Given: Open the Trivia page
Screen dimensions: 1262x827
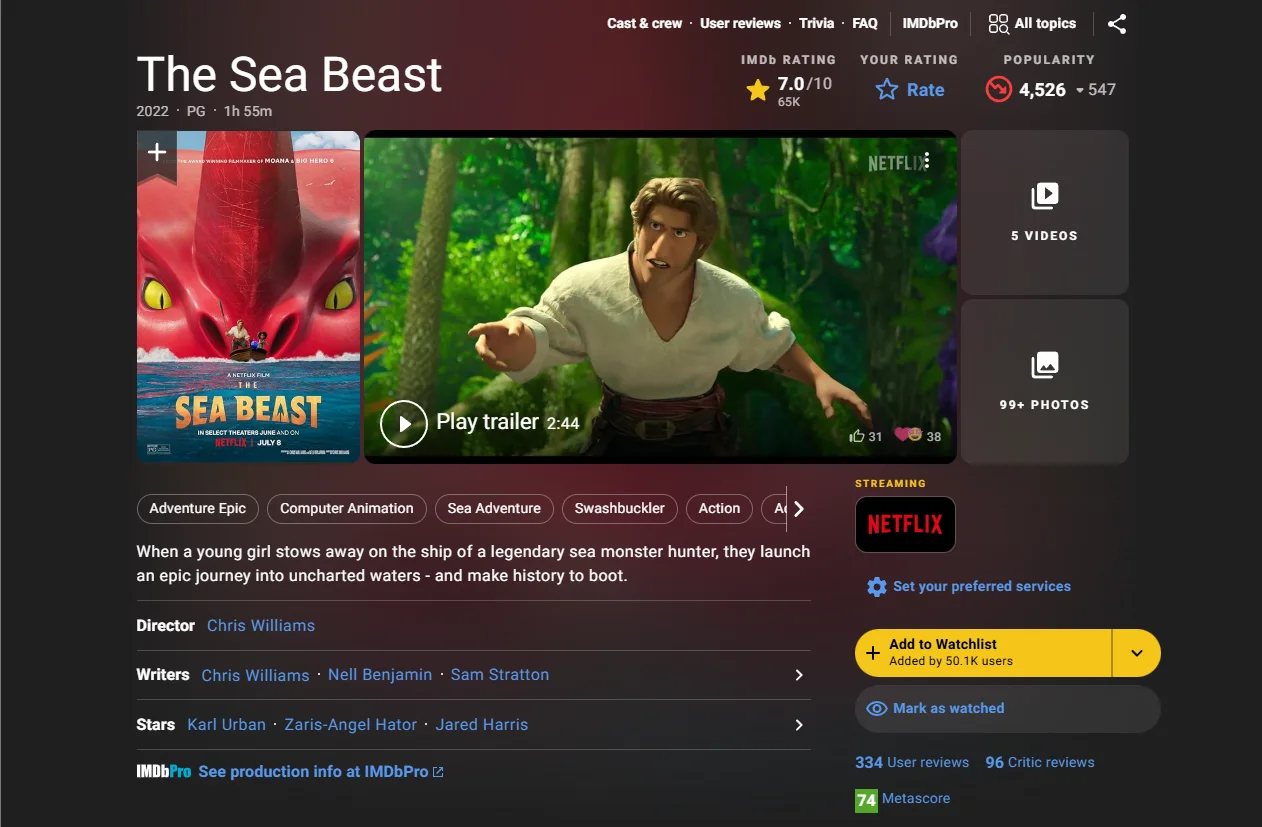Looking at the screenshot, I should (x=816, y=23).
